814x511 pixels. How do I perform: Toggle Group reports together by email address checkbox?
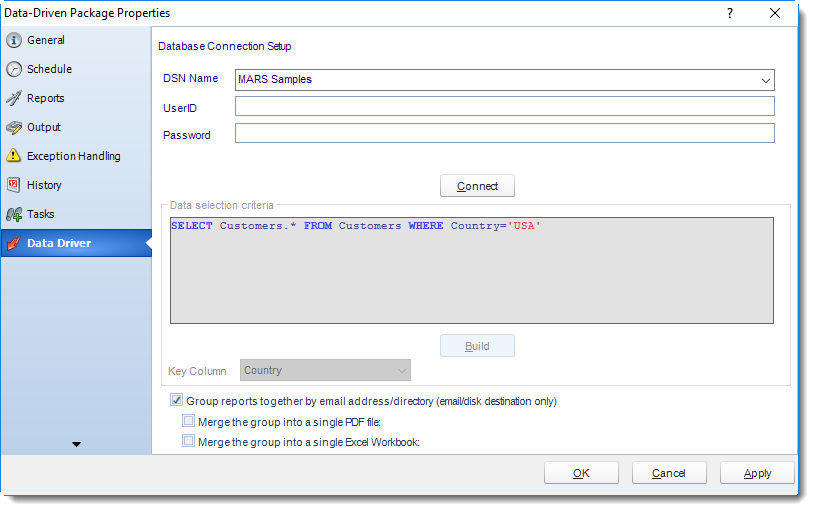pos(177,400)
